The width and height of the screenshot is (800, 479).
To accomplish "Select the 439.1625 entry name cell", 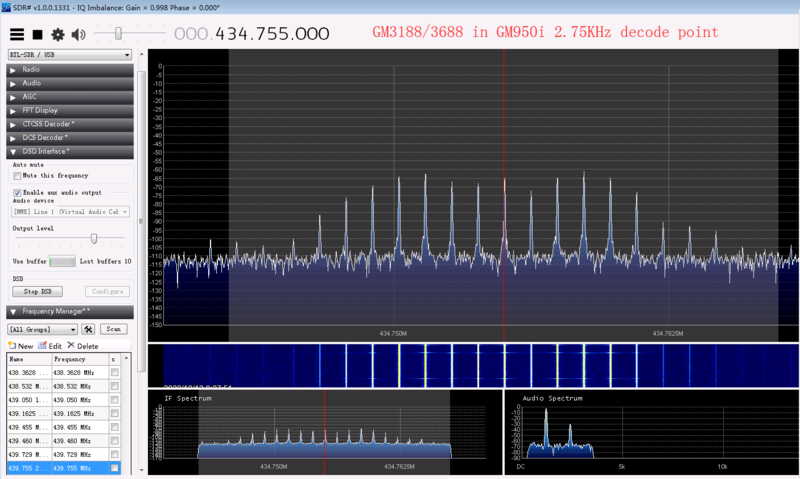I will [x=30, y=414].
